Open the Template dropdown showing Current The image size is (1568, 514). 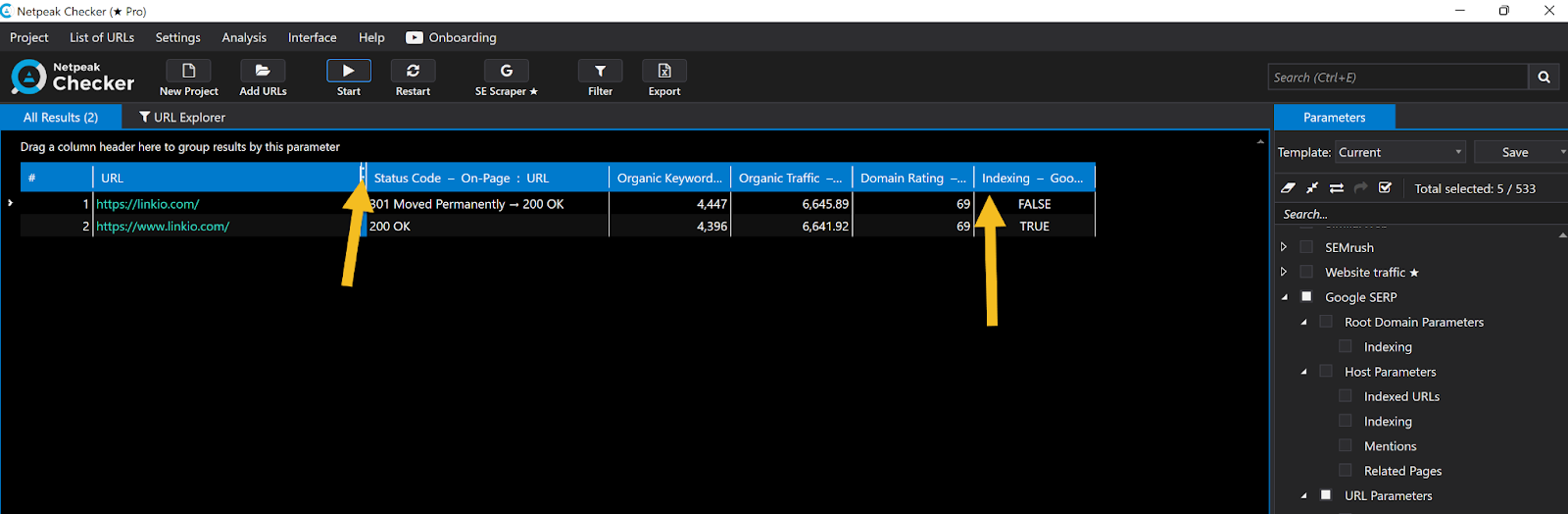[1400, 152]
